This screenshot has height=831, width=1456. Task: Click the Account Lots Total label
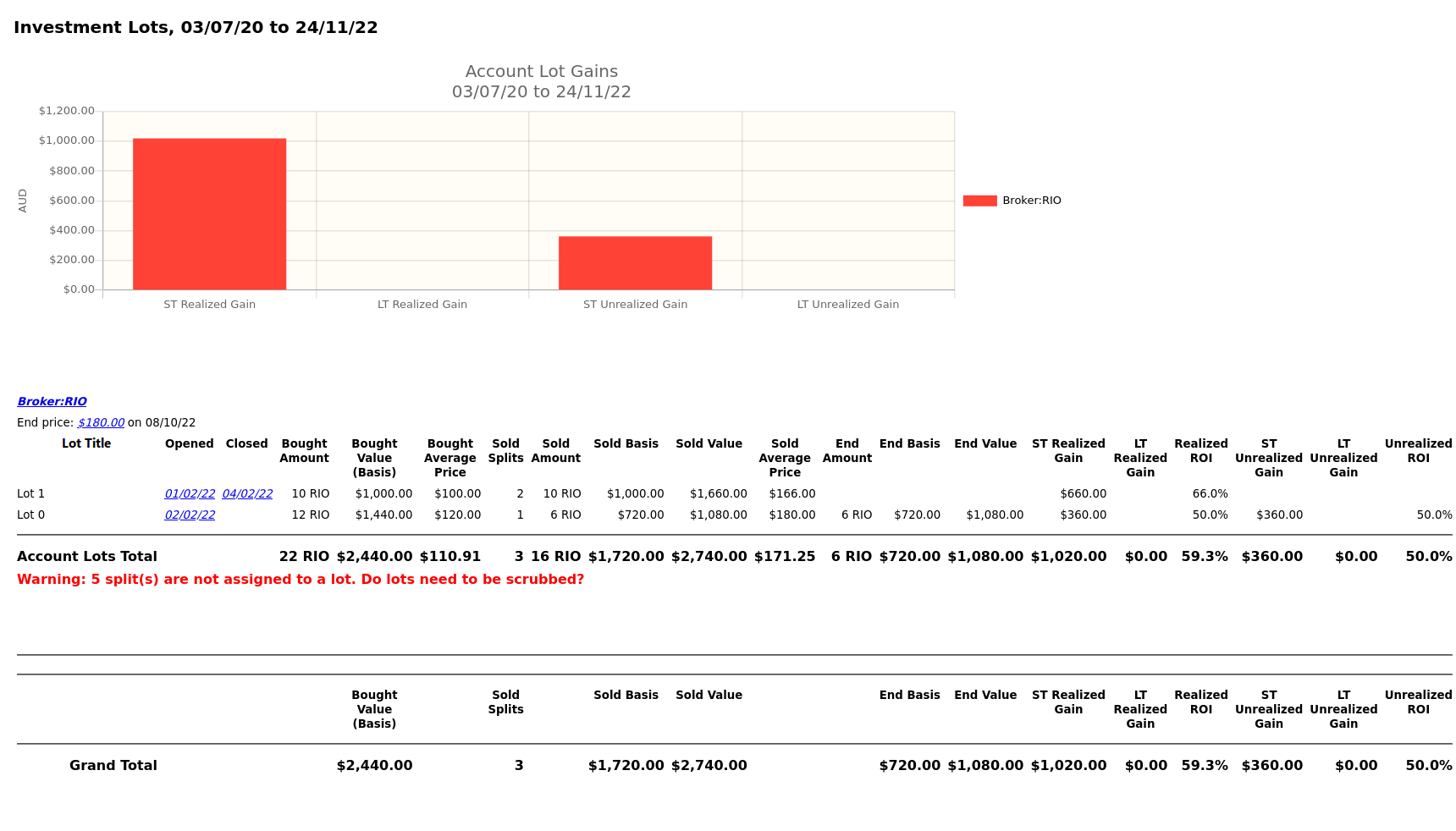click(x=87, y=557)
